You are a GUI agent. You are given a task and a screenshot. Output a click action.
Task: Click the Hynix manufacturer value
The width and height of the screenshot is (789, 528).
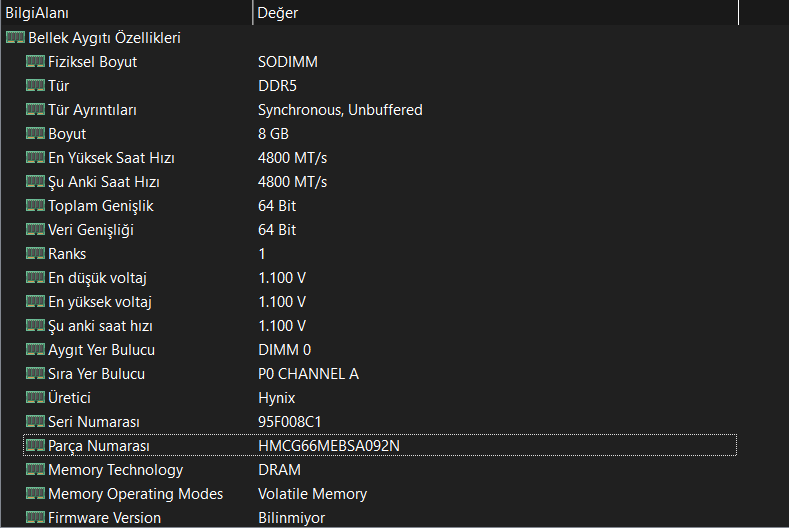click(277, 398)
